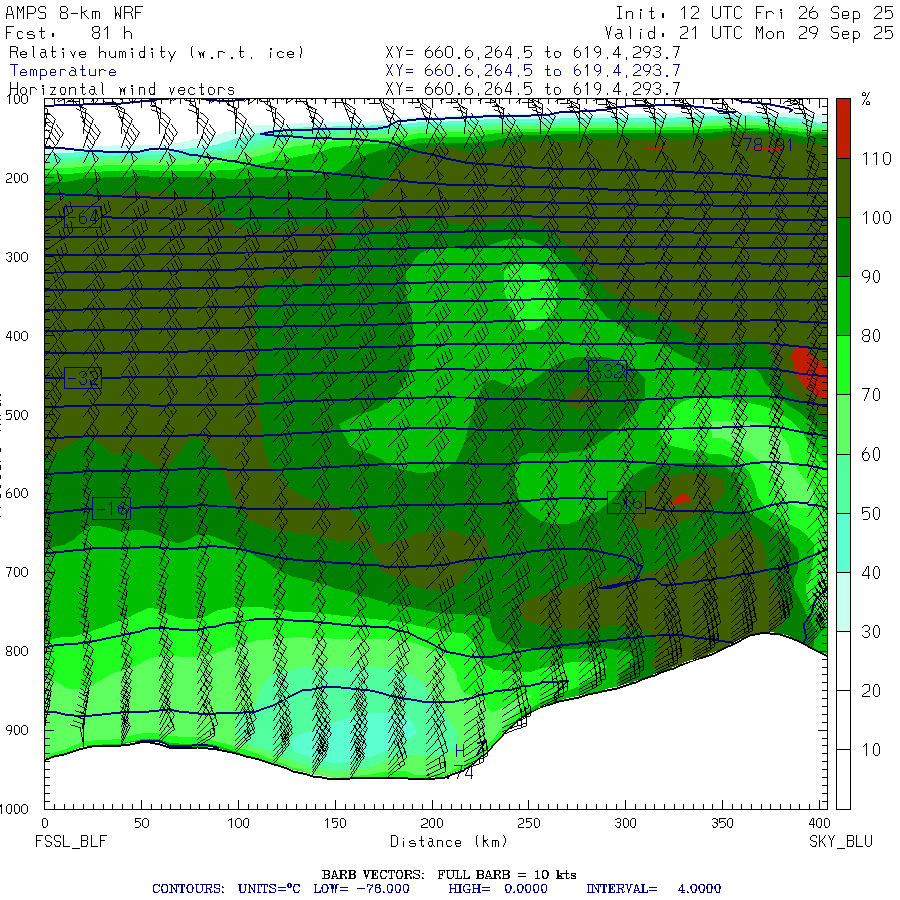Click the dark olive 100-110% color bar segment
Image resolution: width=900 pixels, height=900 pixels.
coord(843,188)
